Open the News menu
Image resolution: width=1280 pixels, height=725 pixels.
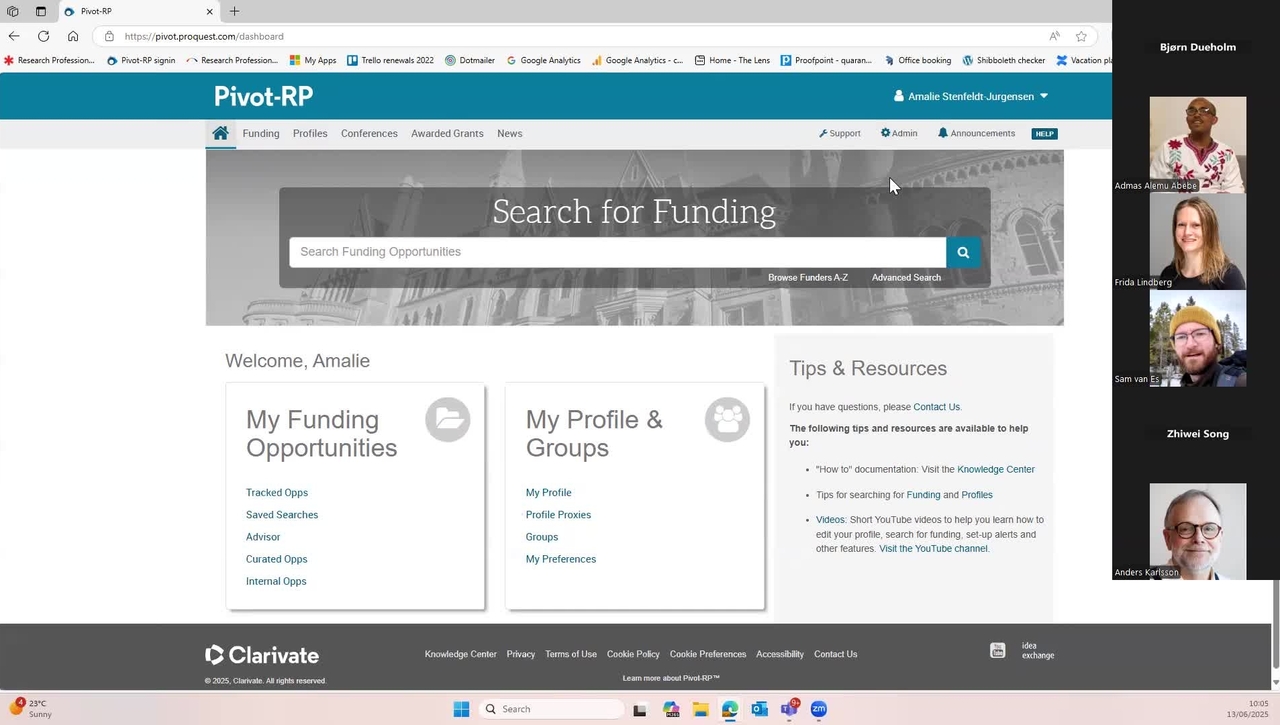click(510, 133)
